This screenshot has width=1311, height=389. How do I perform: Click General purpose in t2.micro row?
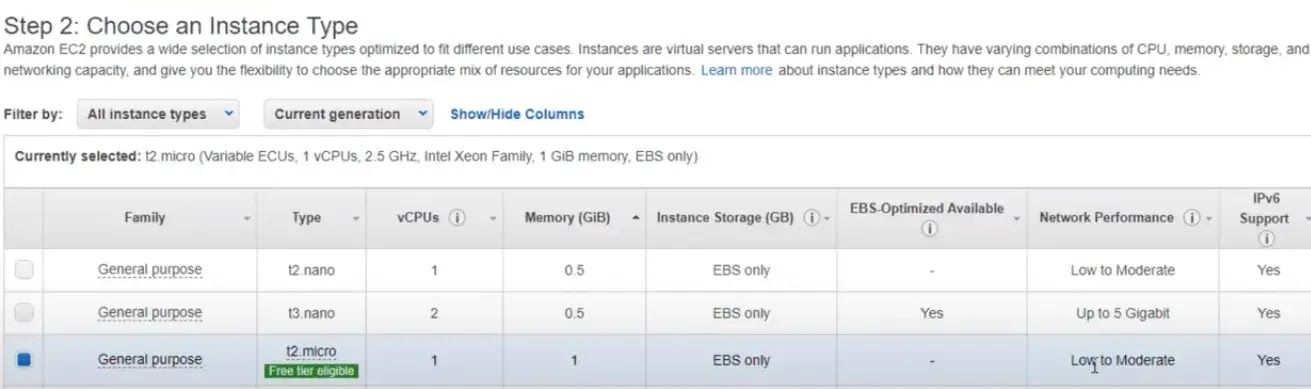(x=150, y=360)
